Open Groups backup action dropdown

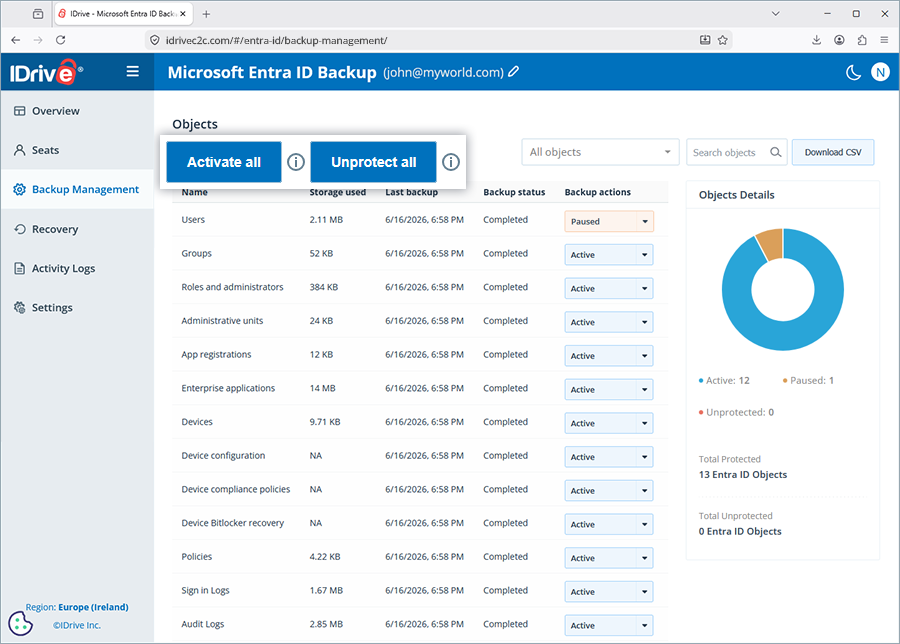(609, 255)
